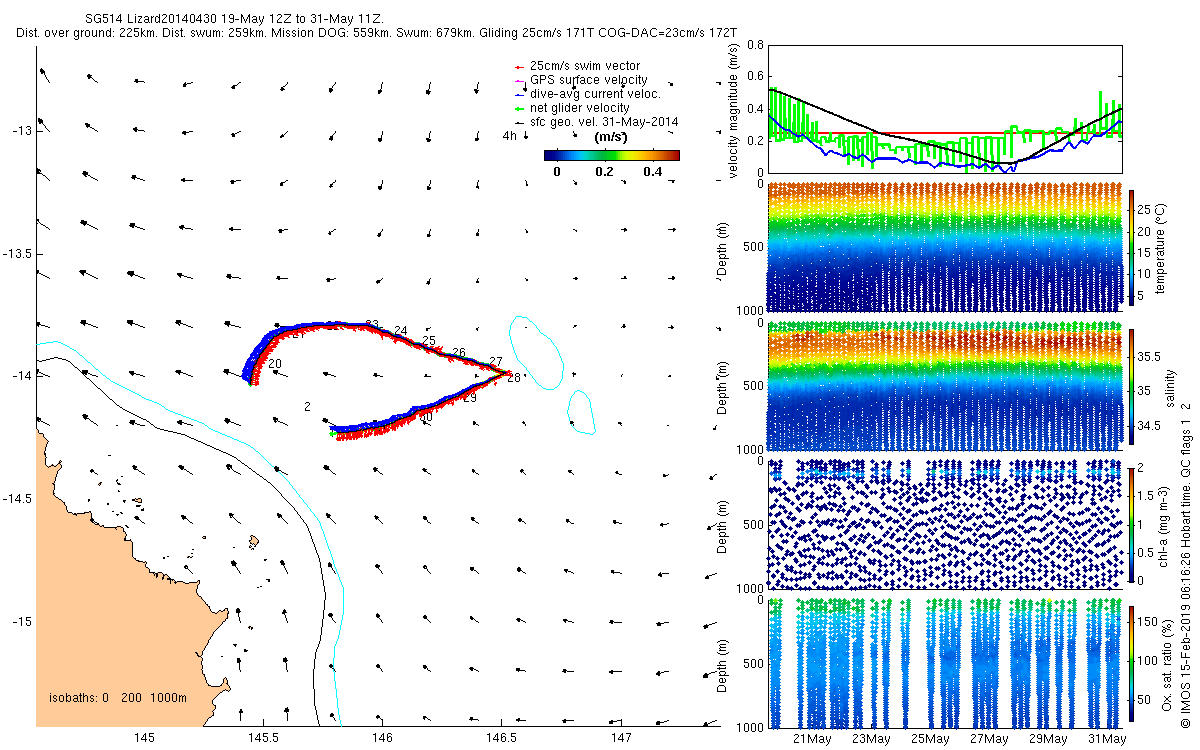Open the chl-a depth section plot

click(x=945, y=524)
